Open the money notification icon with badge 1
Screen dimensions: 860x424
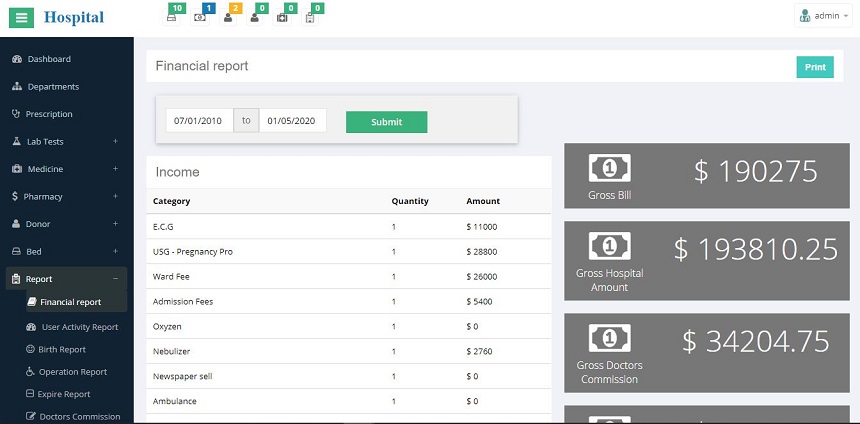(200, 18)
